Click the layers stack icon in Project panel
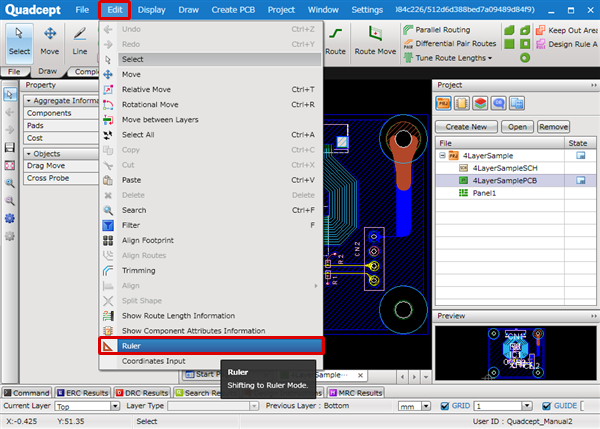 pyautogui.click(x=480, y=103)
